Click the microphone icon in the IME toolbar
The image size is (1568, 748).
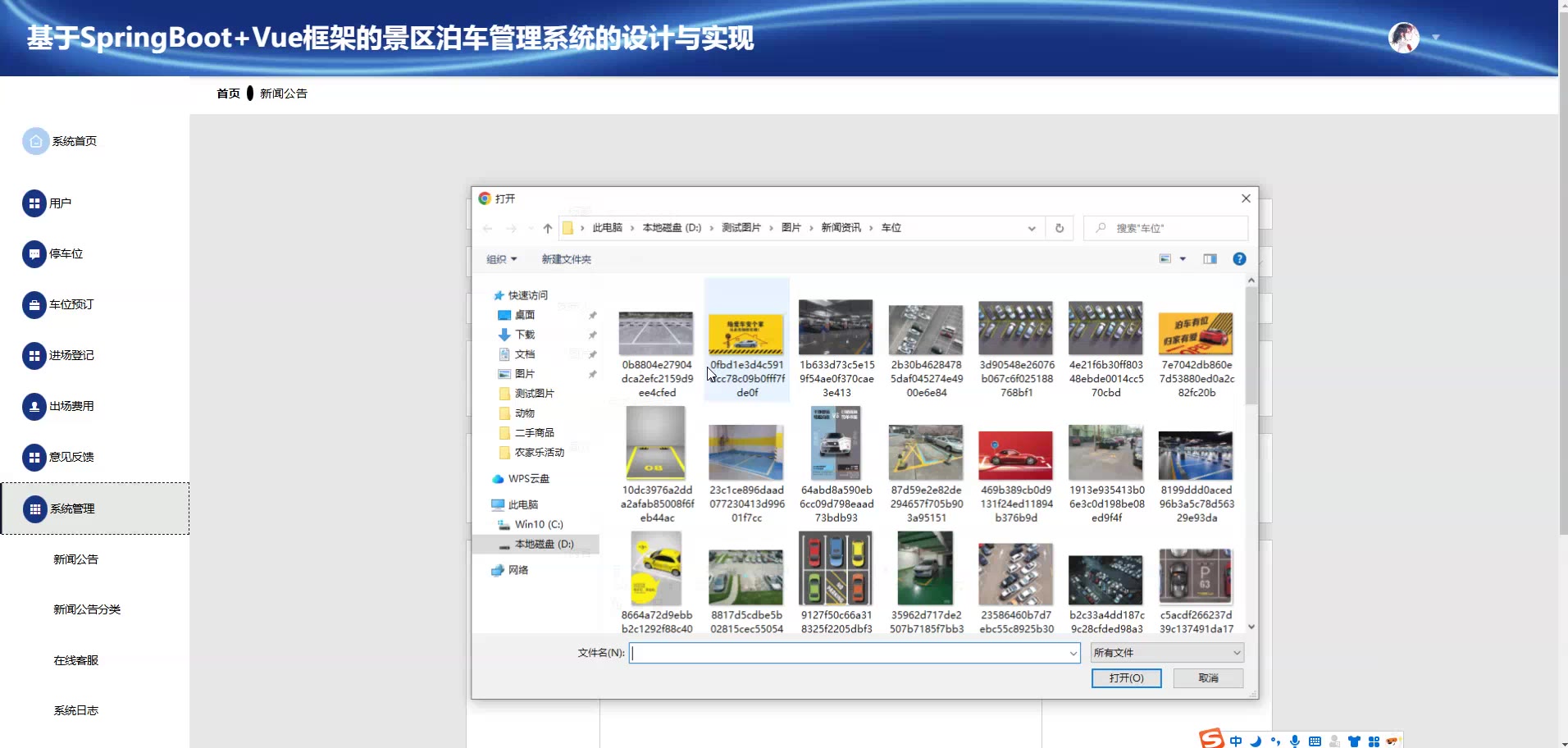(x=1295, y=741)
